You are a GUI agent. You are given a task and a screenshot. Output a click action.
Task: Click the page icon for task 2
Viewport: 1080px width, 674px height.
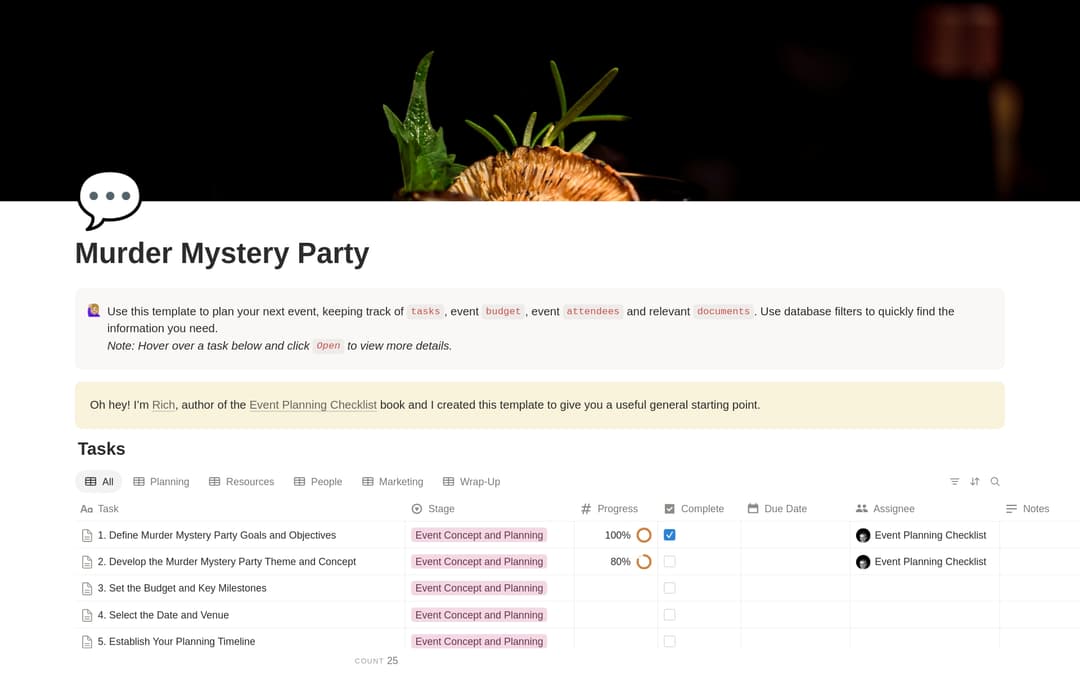(87, 562)
